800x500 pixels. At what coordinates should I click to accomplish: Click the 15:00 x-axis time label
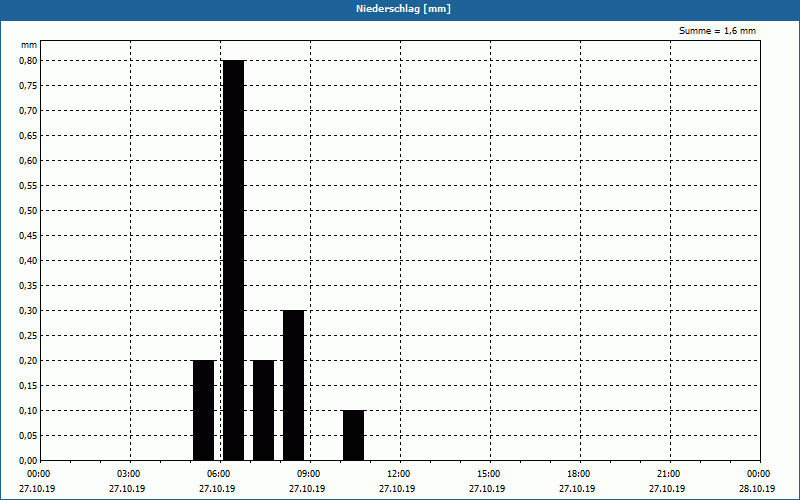coord(489,474)
